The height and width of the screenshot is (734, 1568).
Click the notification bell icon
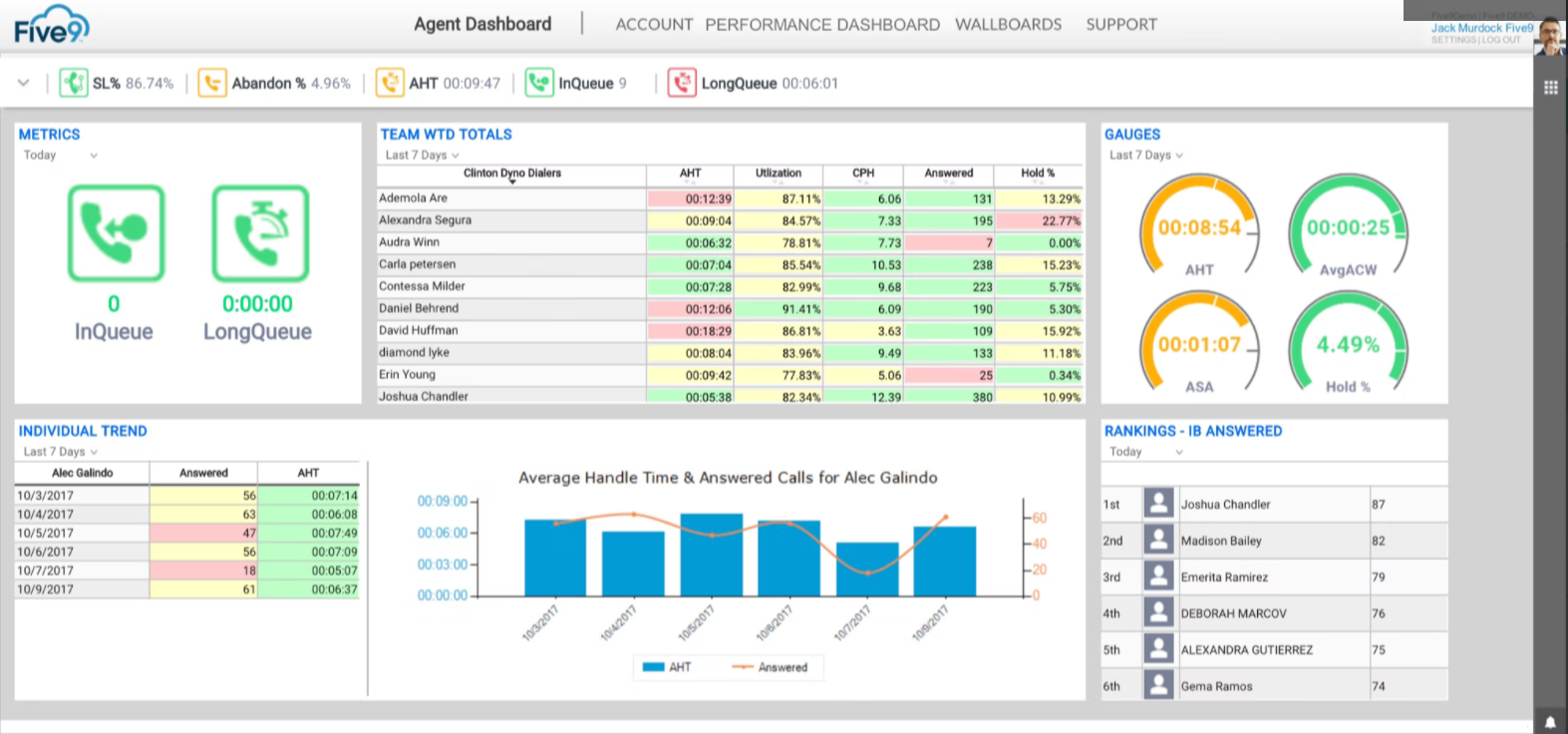point(1550,722)
